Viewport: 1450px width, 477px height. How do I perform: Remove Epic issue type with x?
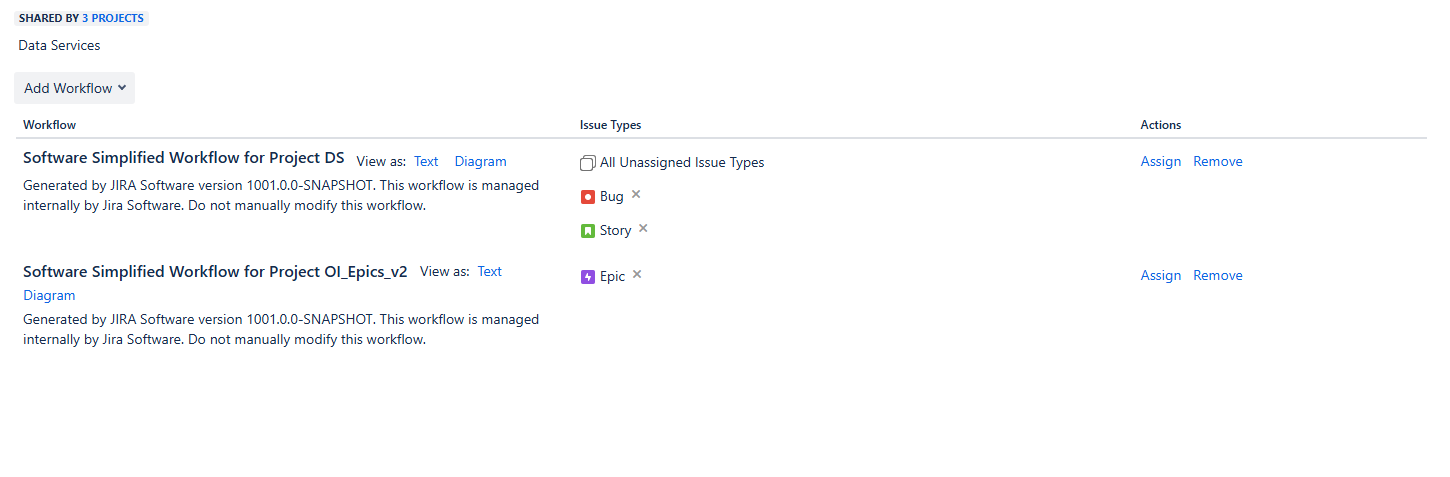637,274
